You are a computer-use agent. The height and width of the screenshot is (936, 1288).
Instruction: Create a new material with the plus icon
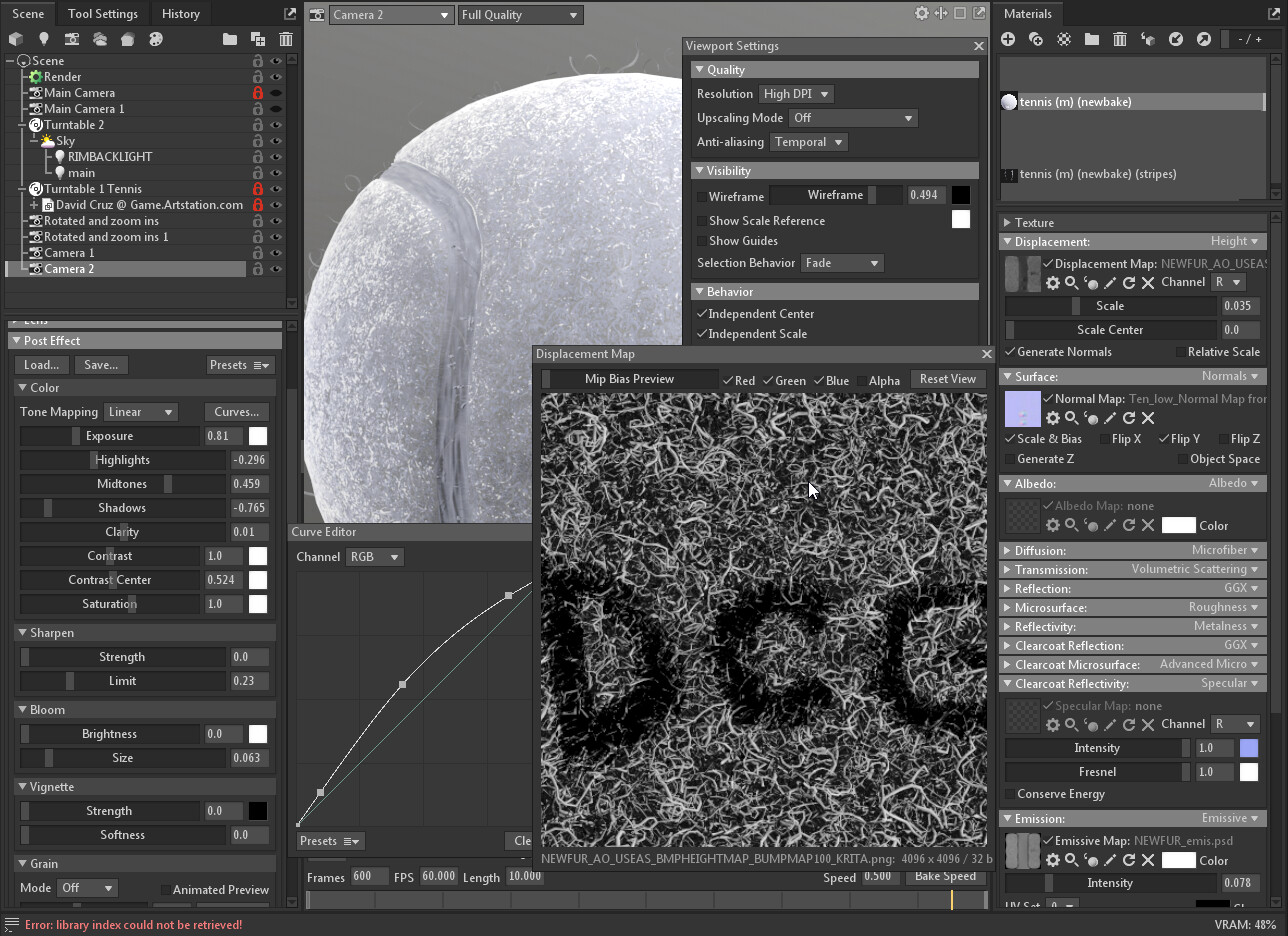tap(1007, 39)
